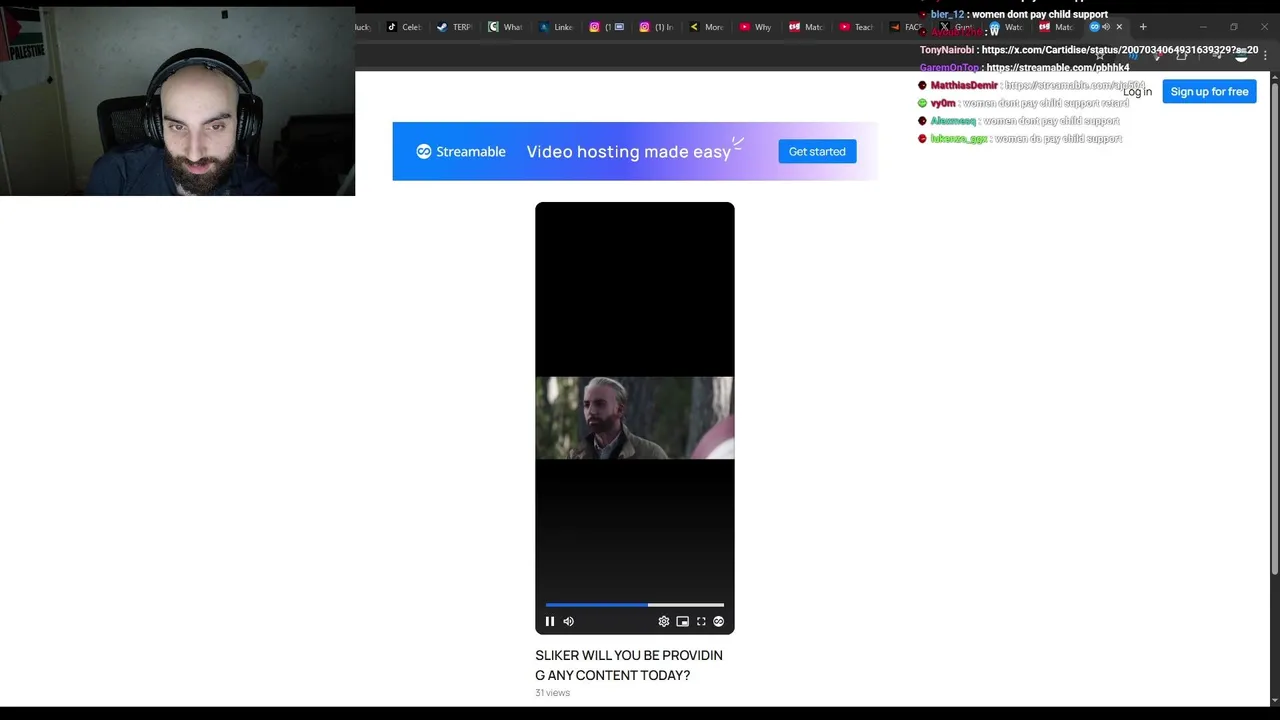Click the video frame showing the bearded man
The width and height of the screenshot is (1280, 720).
point(634,418)
